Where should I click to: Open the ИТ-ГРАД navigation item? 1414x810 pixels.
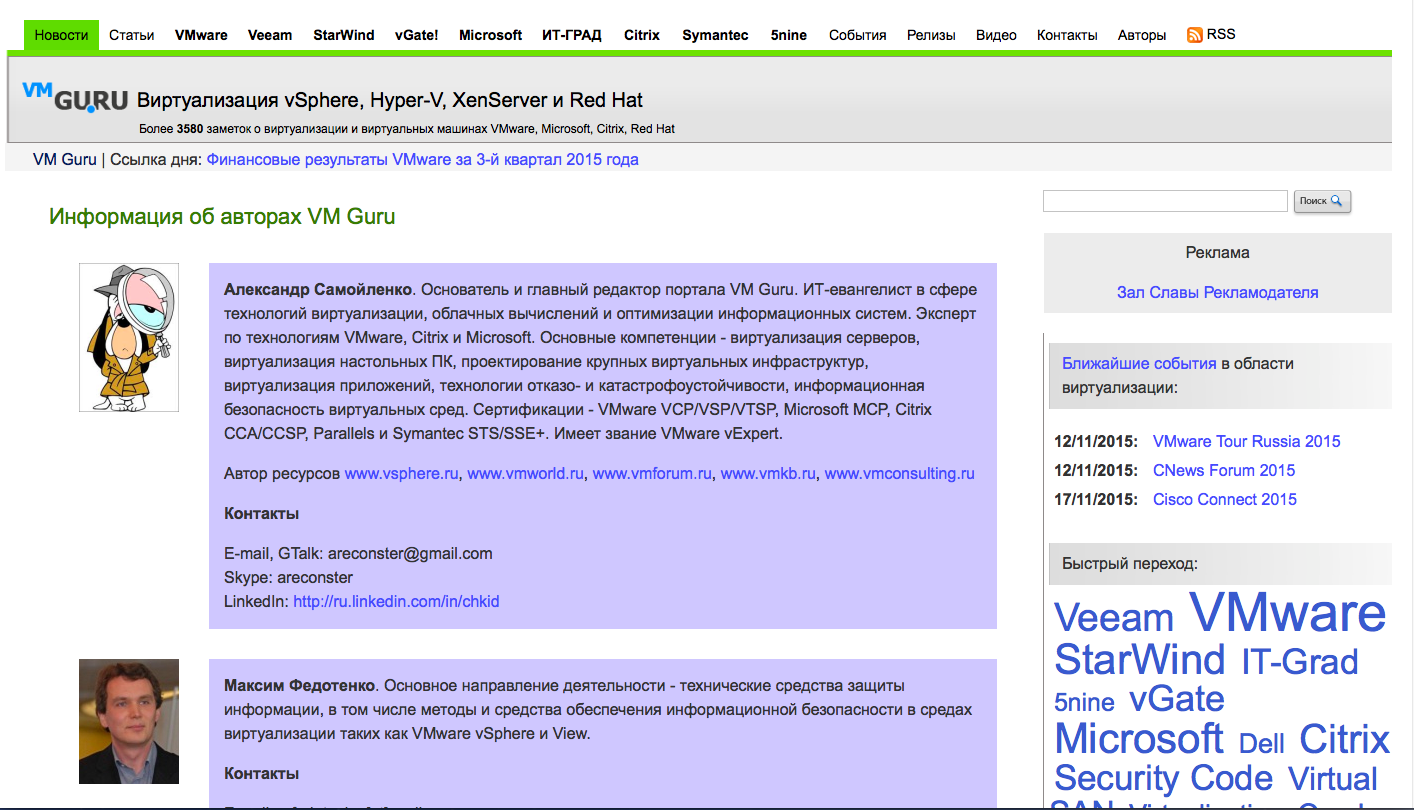(572, 35)
